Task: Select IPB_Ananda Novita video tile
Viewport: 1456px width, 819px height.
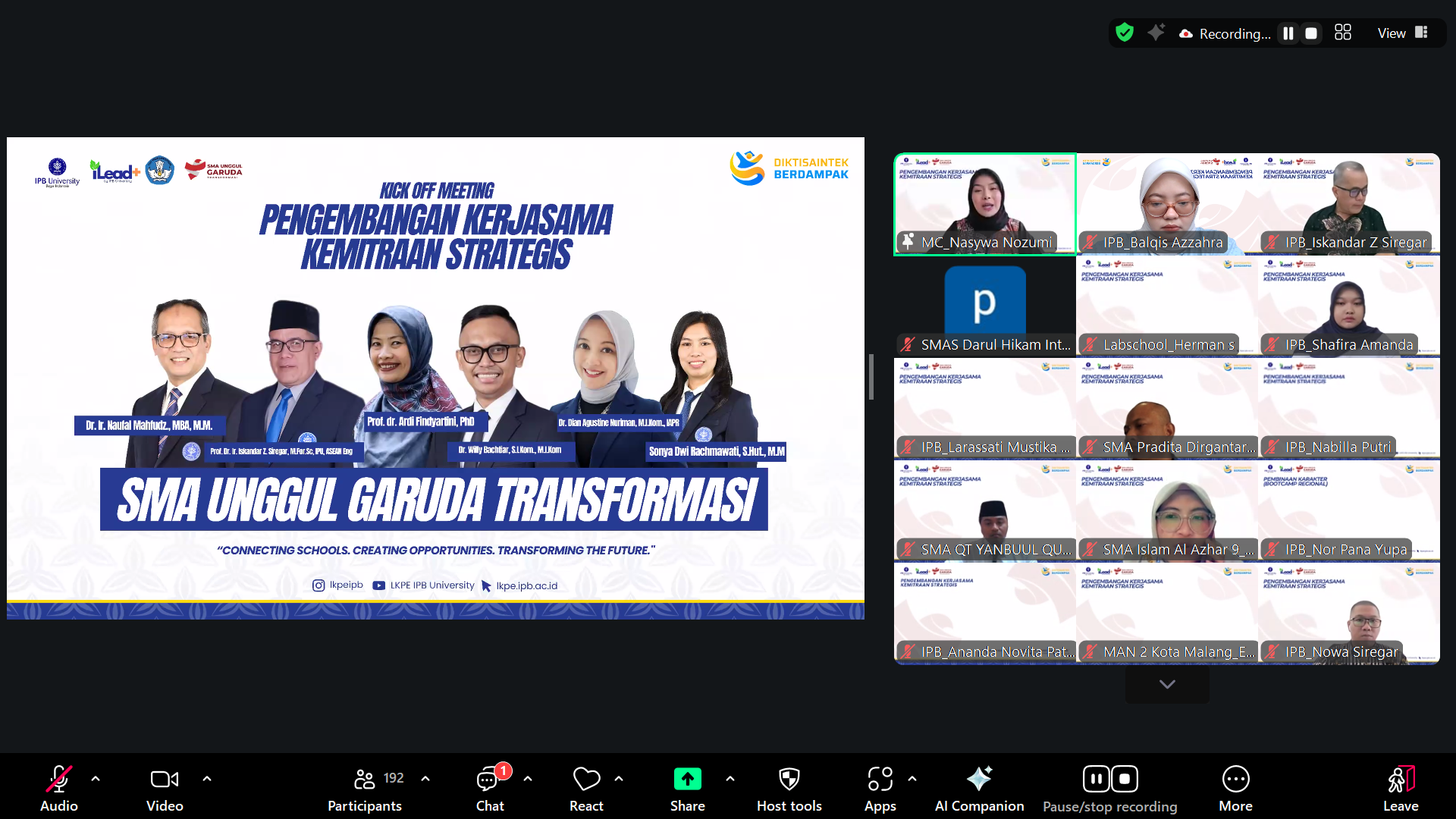Action: [x=985, y=614]
